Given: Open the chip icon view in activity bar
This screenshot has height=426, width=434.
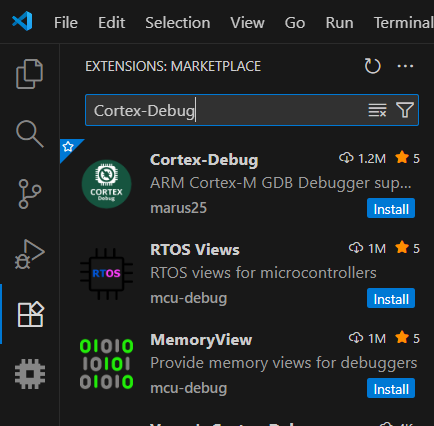Looking at the screenshot, I should click(x=30, y=374).
